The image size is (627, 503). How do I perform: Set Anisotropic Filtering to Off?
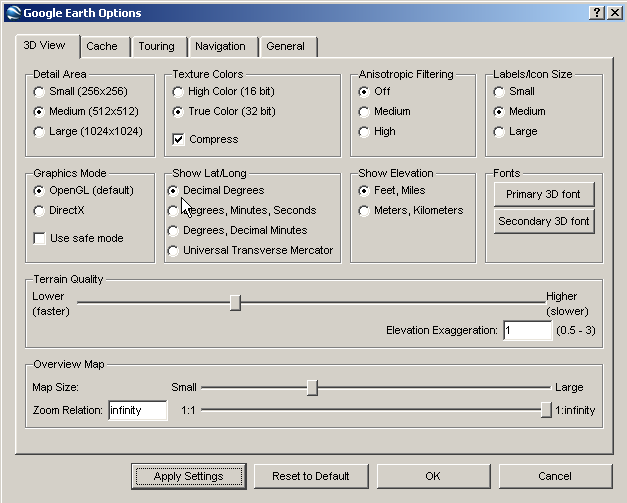(374, 92)
